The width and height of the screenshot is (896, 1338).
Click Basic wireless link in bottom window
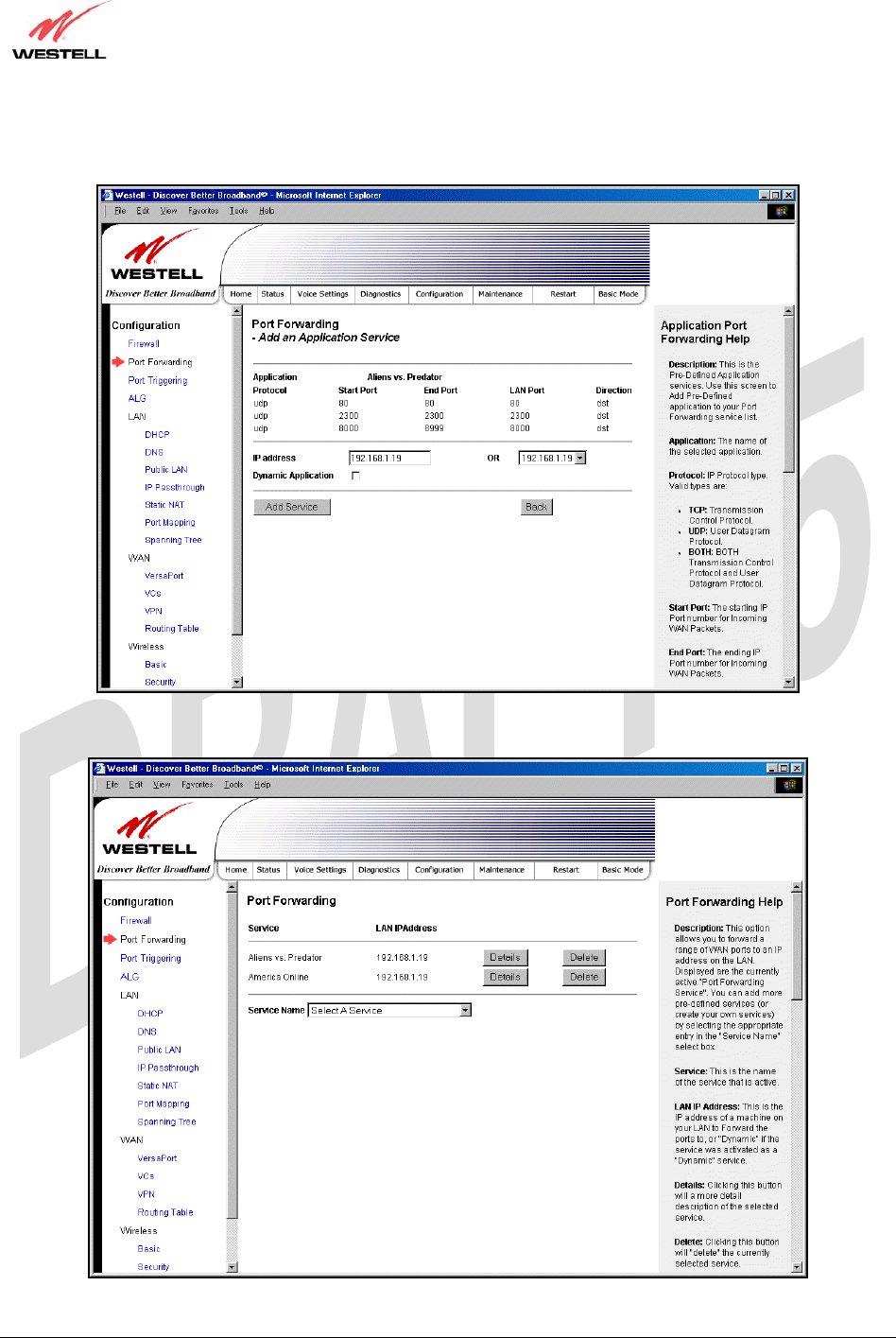pos(148,1249)
